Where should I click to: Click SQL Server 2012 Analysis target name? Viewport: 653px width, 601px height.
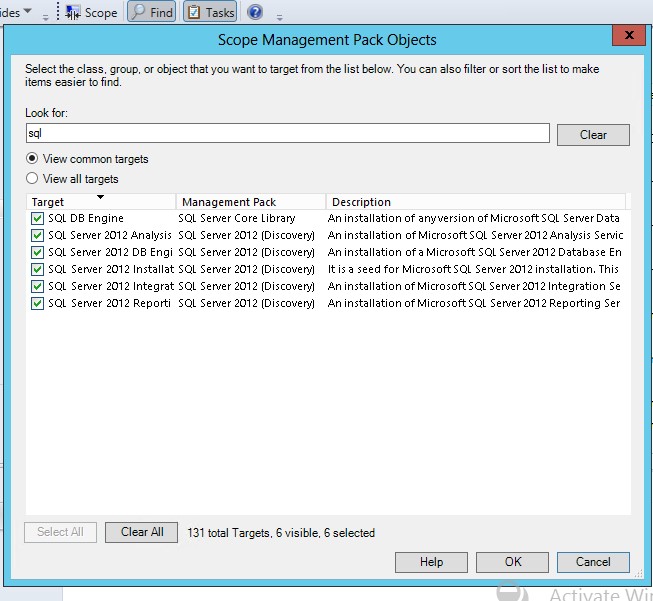[110, 235]
